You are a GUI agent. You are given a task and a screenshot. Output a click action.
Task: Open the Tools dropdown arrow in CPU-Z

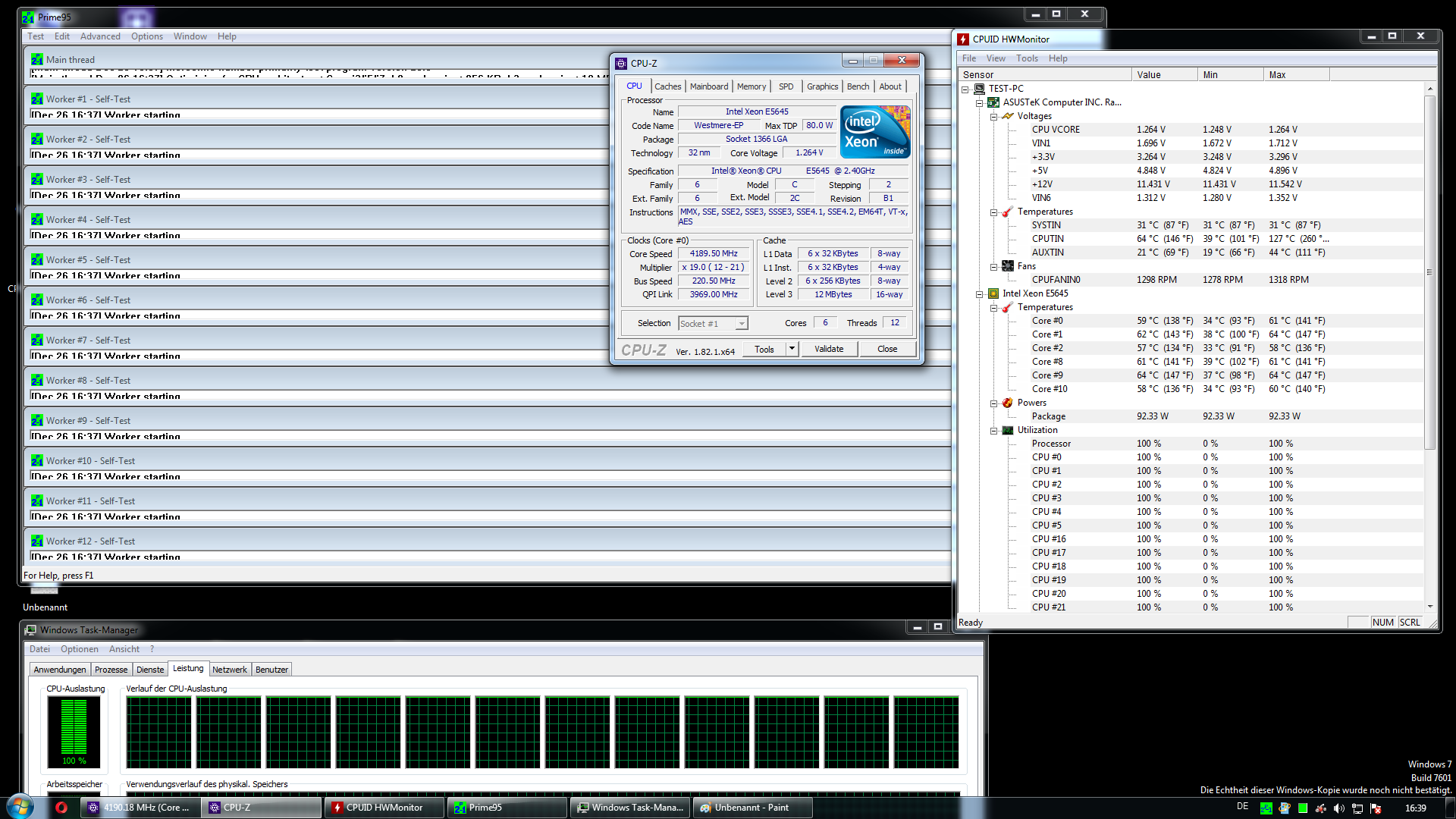792,349
